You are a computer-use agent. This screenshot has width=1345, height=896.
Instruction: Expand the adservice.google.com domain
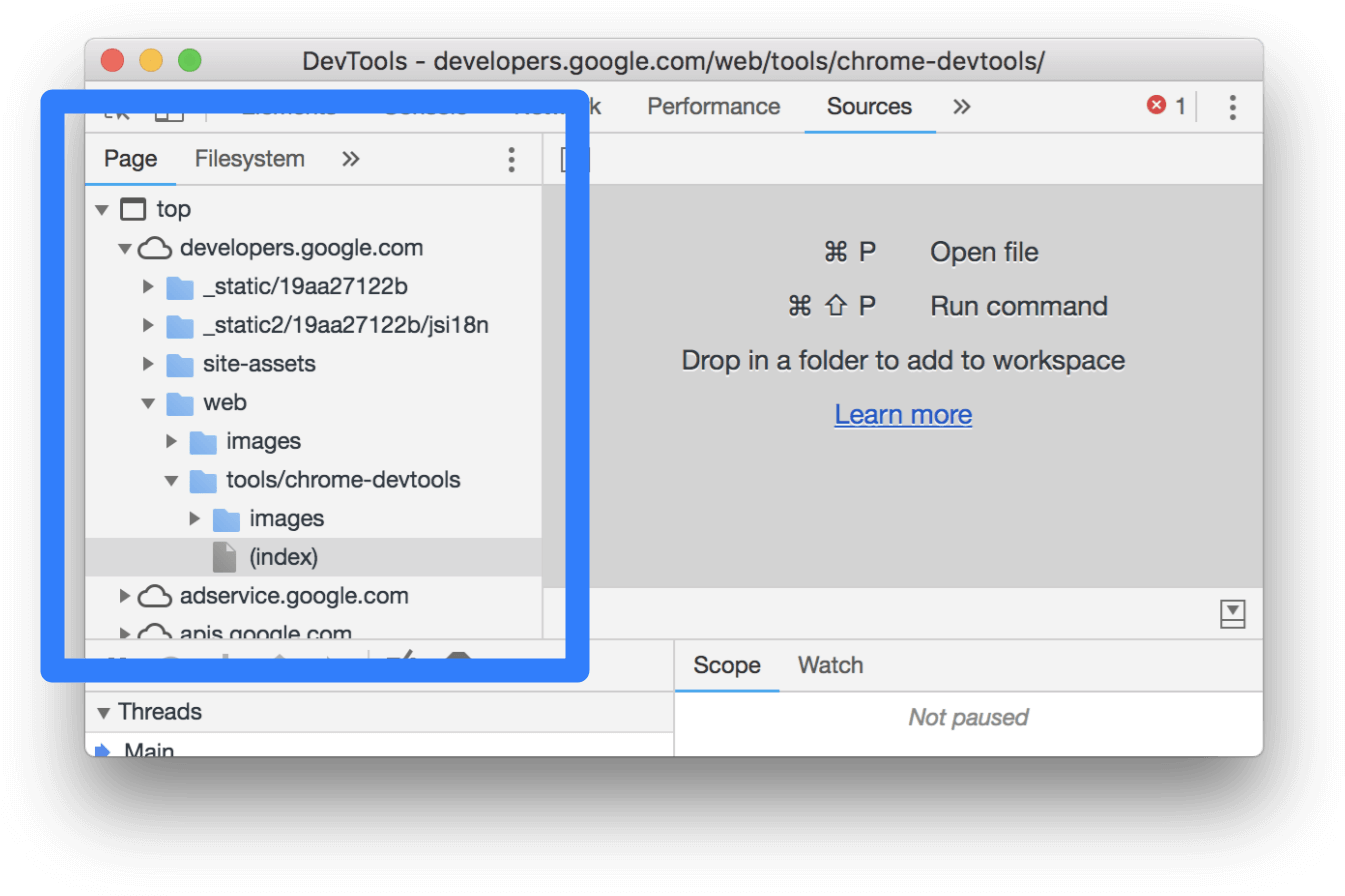[x=124, y=597]
